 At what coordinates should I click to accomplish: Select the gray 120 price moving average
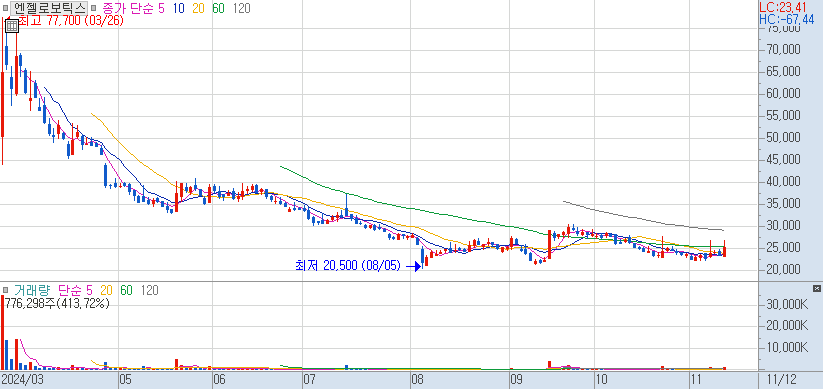241,8
